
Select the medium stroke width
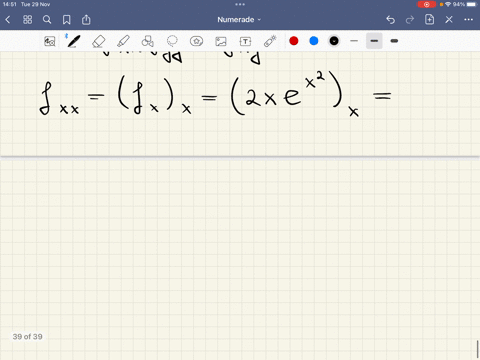(x=374, y=41)
